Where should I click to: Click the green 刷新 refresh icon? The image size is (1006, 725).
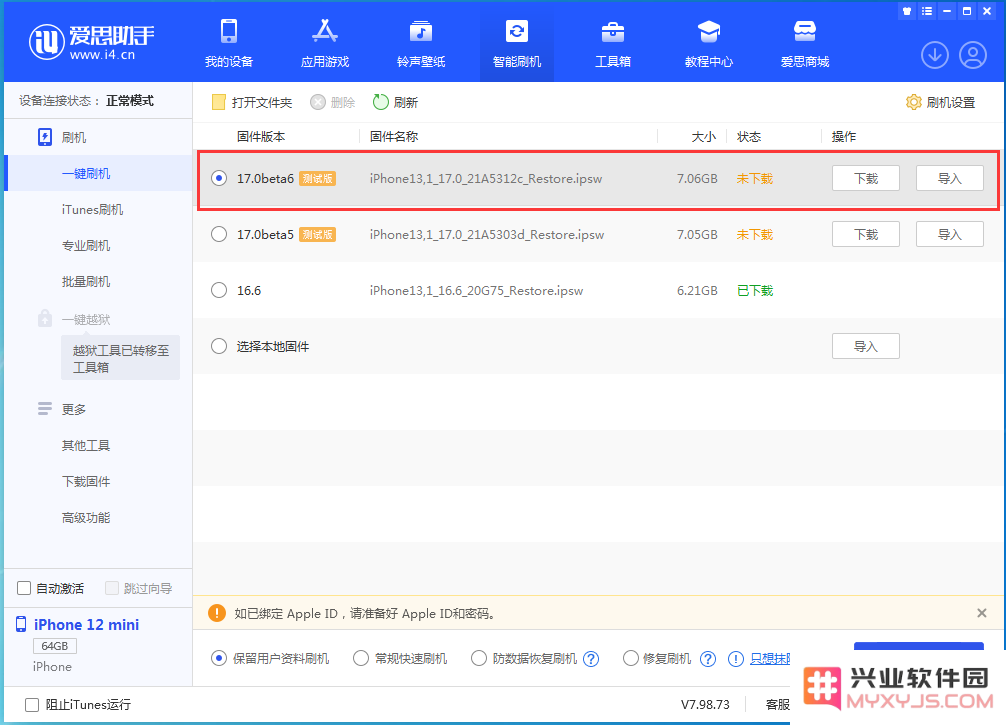point(380,102)
